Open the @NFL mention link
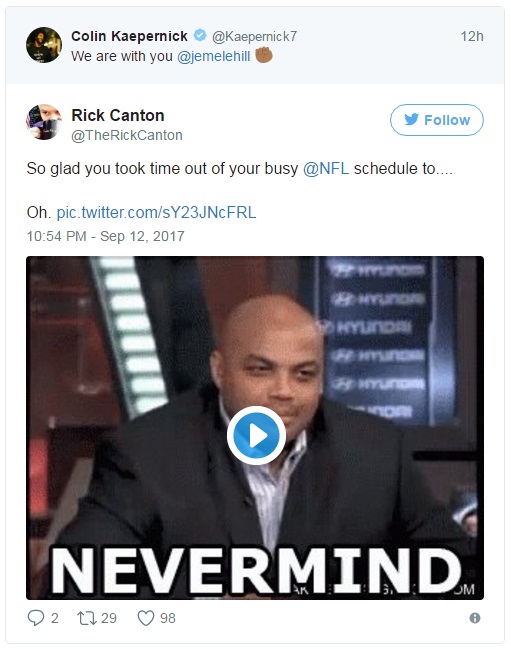511x649 pixels. 326,169
